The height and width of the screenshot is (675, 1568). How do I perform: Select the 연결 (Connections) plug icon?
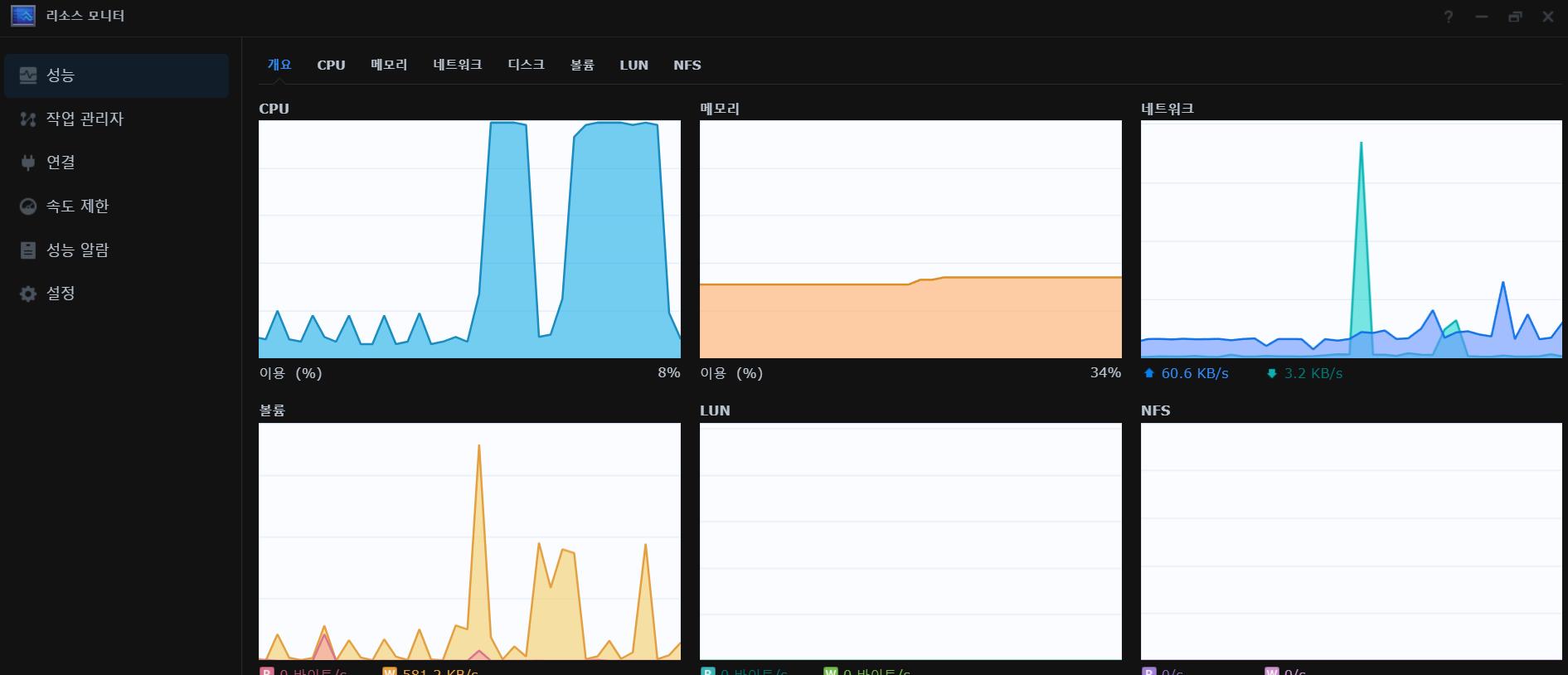(28, 163)
